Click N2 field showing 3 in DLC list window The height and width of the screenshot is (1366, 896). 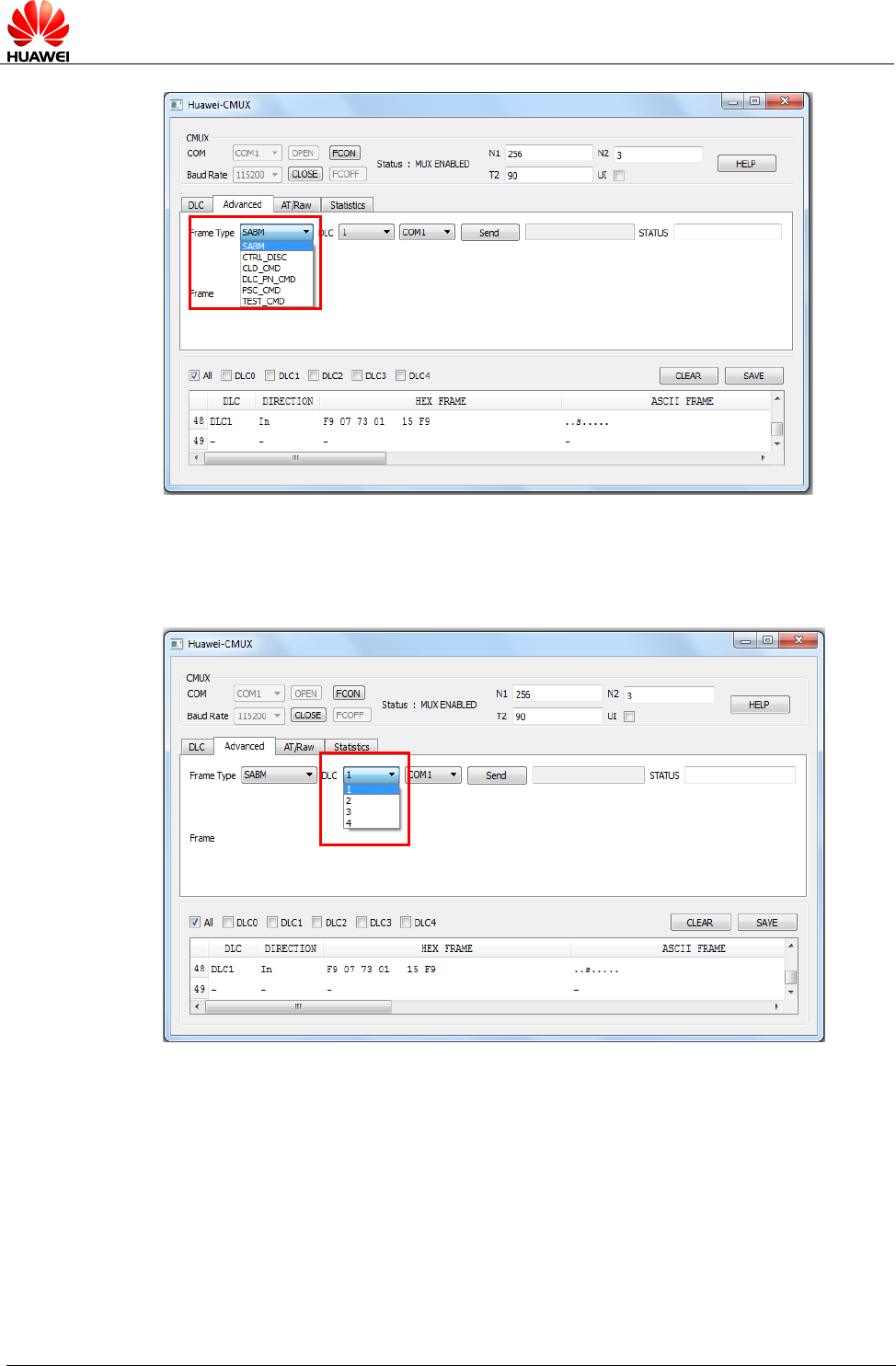coord(669,695)
